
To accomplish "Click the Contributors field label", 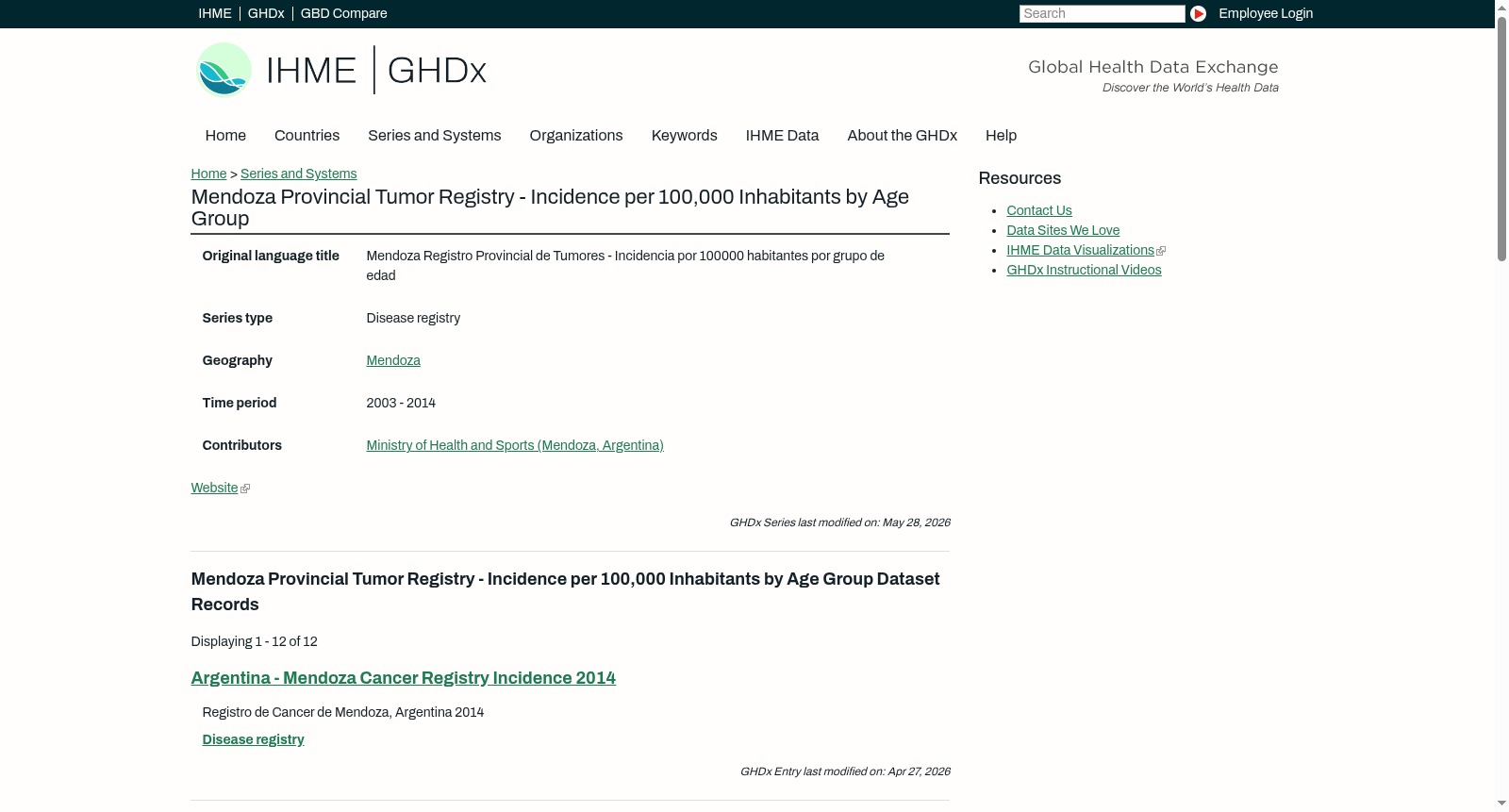I will (x=241, y=445).
